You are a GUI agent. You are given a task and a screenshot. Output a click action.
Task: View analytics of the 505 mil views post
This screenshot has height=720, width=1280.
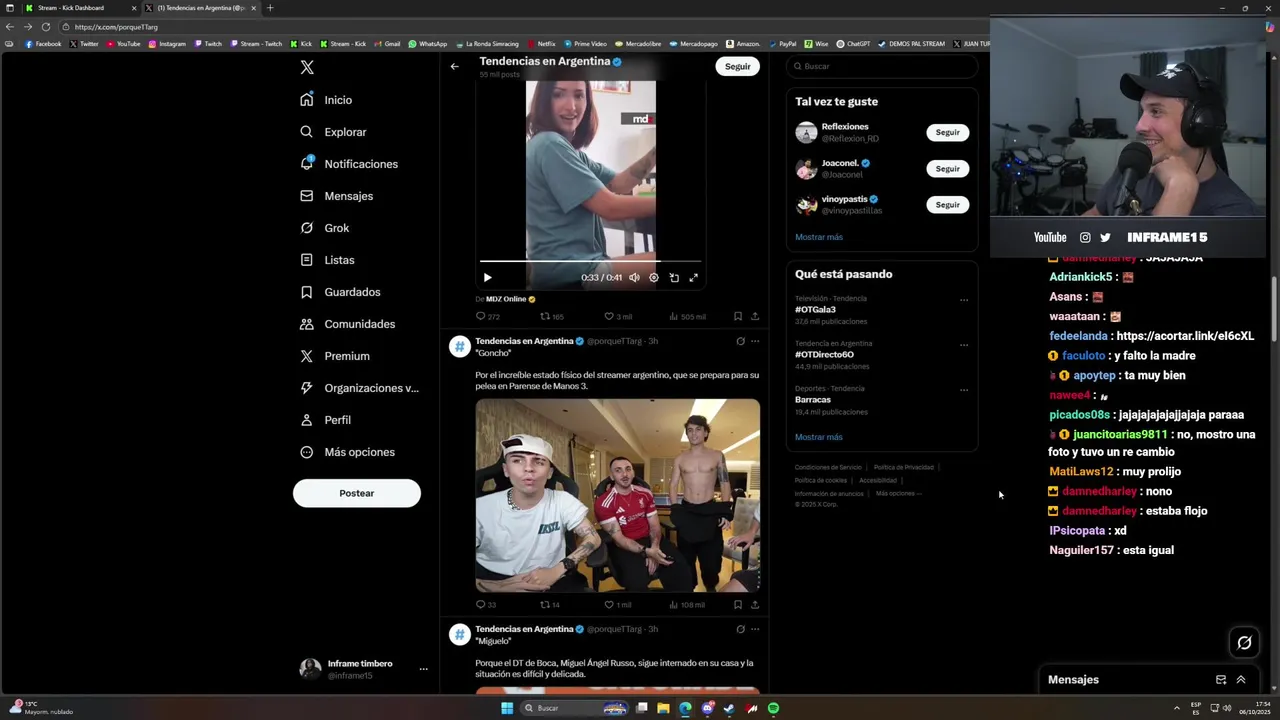[687, 316]
